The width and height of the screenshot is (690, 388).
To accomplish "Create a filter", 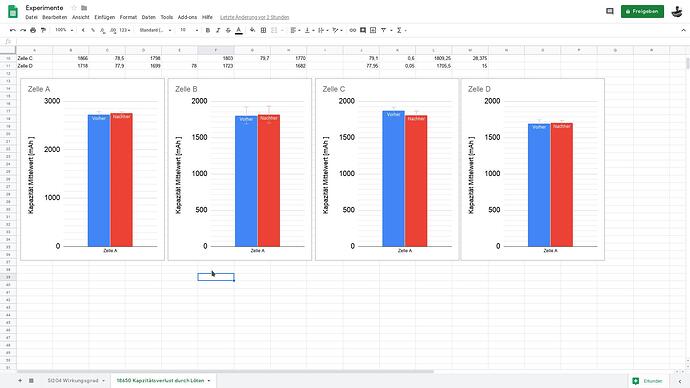I will pos(383,30).
